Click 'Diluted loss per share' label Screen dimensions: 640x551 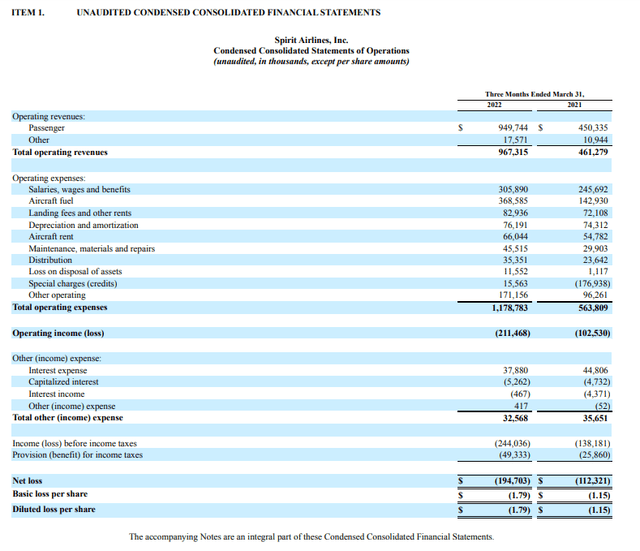53,509
